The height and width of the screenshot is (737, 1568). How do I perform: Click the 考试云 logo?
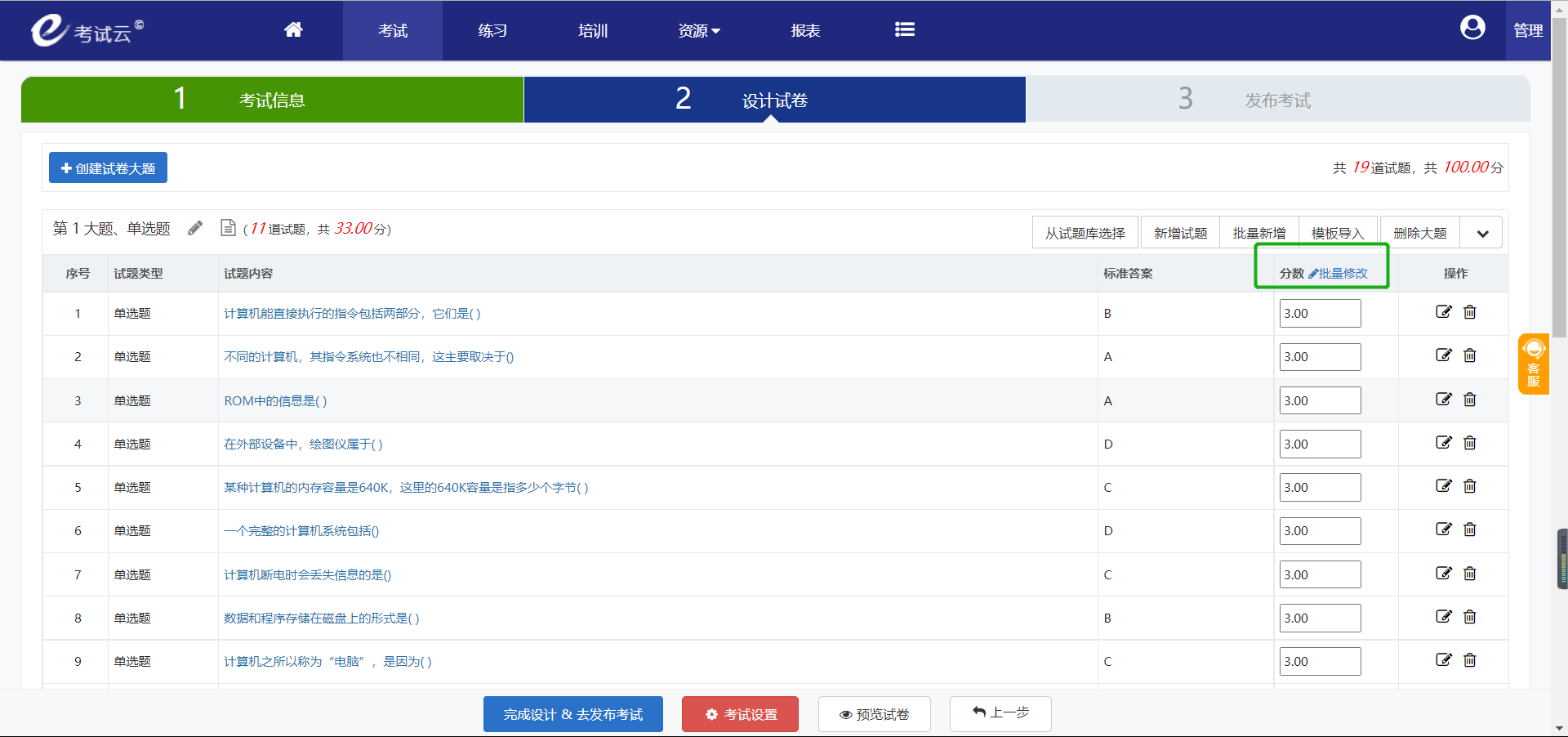click(x=87, y=30)
